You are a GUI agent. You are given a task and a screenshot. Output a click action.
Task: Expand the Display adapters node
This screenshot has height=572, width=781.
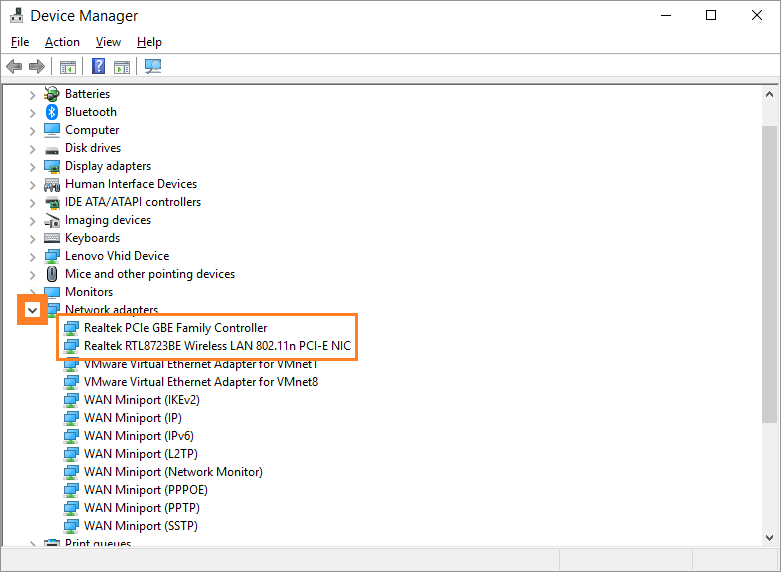(x=32, y=166)
